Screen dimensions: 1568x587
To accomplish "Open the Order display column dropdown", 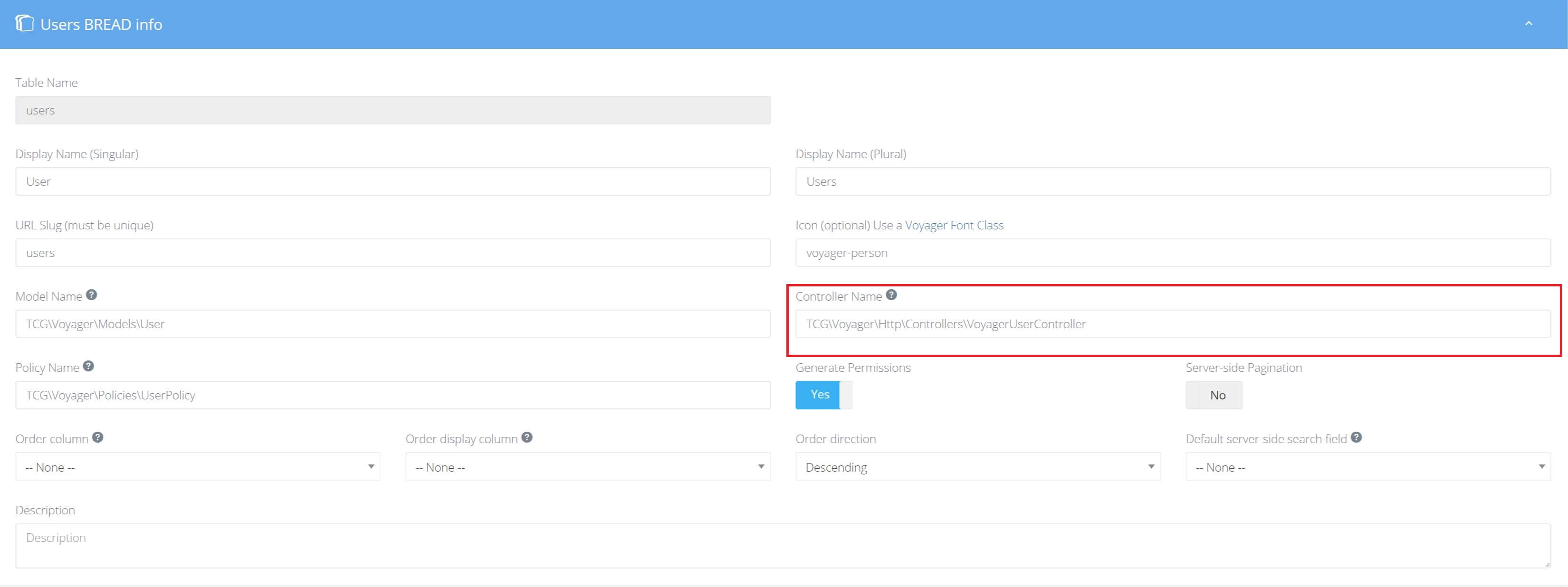I will 587,466.
